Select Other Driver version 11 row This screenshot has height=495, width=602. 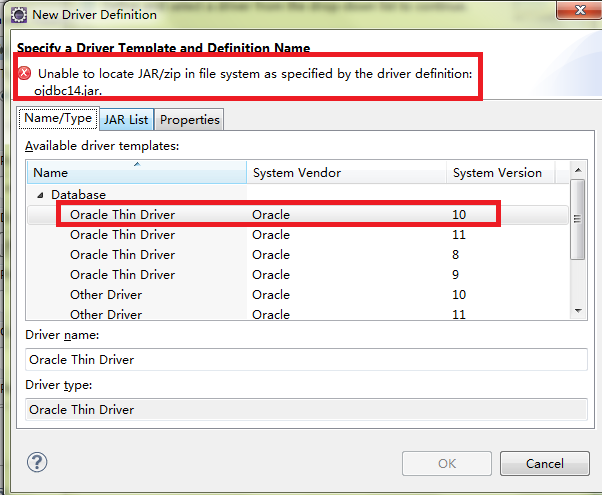pyautogui.click(x=298, y=314)
